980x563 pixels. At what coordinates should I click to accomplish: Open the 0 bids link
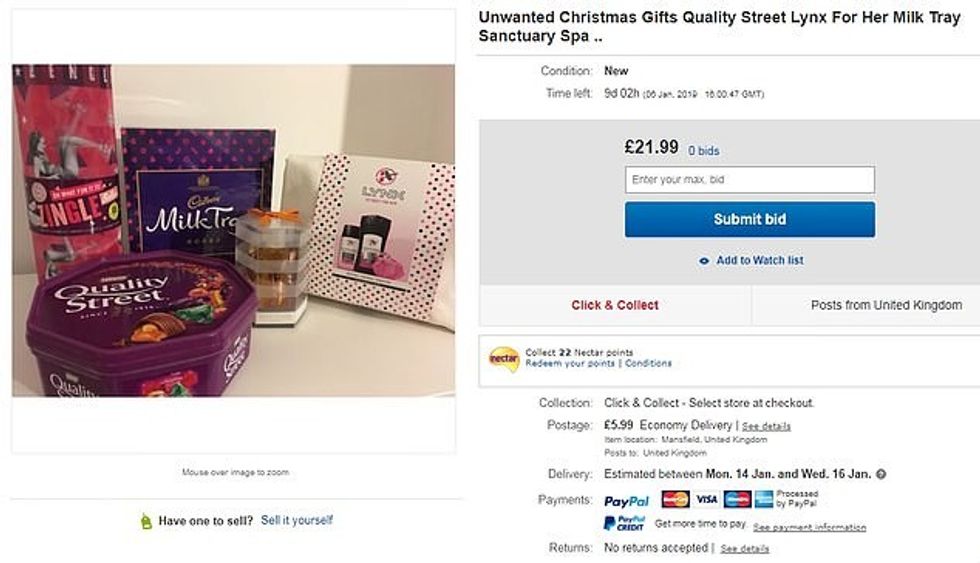(x=703, y=151)
